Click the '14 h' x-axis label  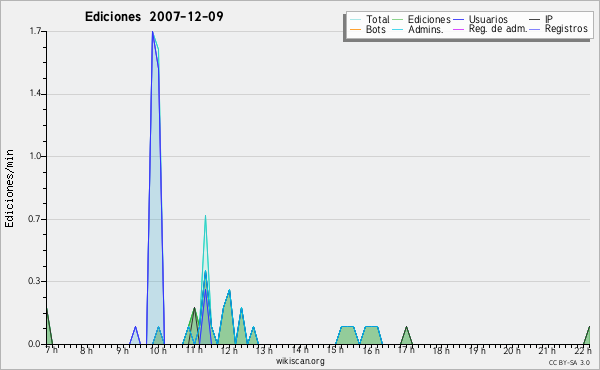(x=300, y=350)
